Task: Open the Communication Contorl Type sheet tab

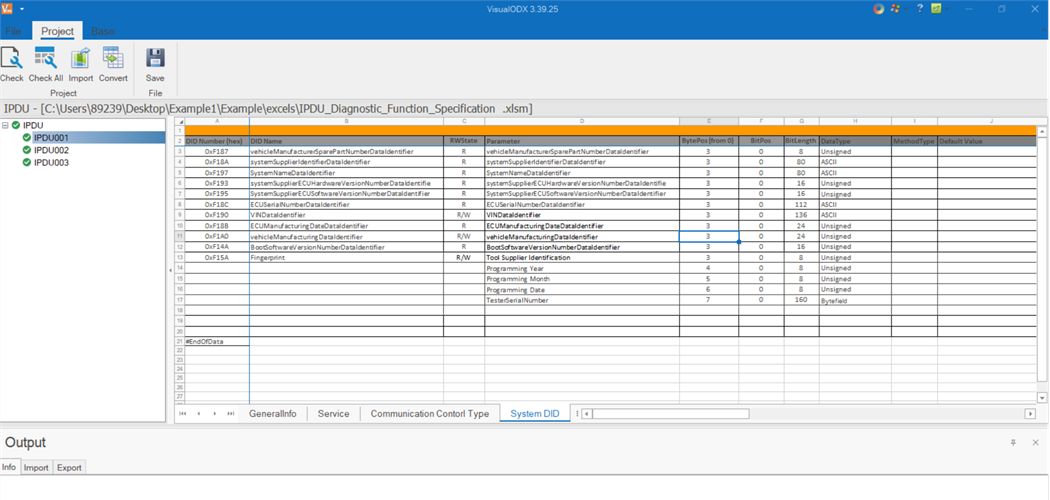Action: 430,414
